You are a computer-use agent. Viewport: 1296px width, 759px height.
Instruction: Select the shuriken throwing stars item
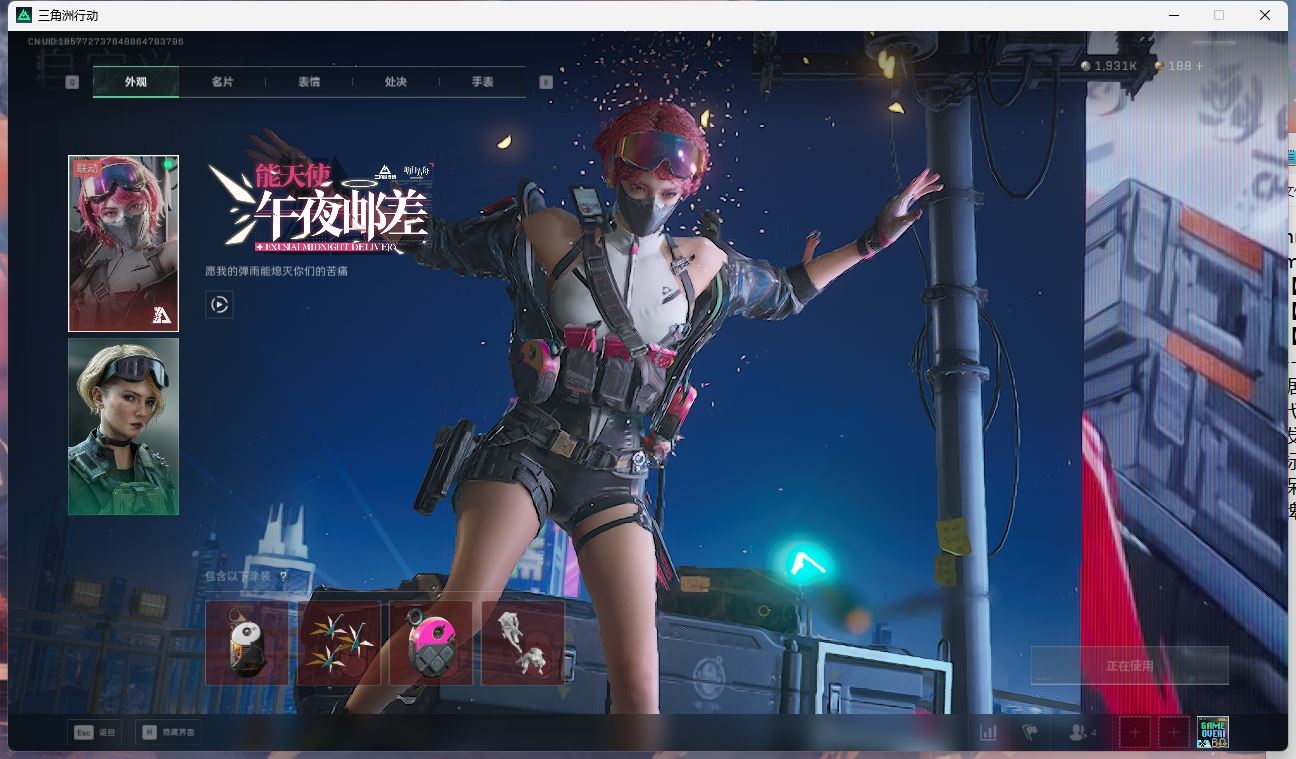click(x=339, y=643)
